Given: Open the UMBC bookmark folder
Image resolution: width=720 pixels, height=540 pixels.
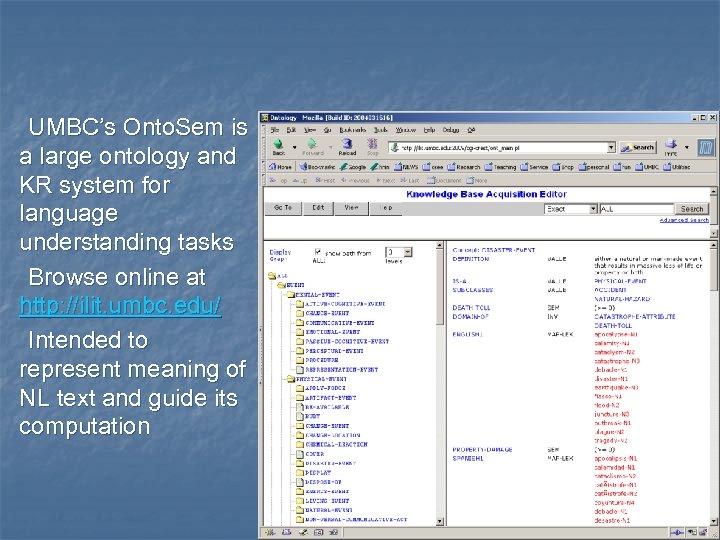Looking at the screenshot, I should [x=647, y=167].
